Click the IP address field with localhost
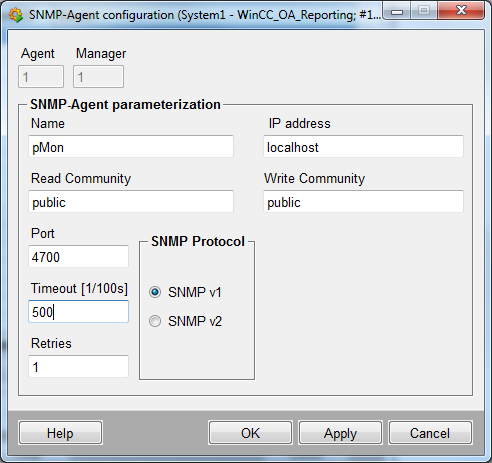Image resolution: width=492 pixels, height=463 pixels. click(x=363, y=147)
